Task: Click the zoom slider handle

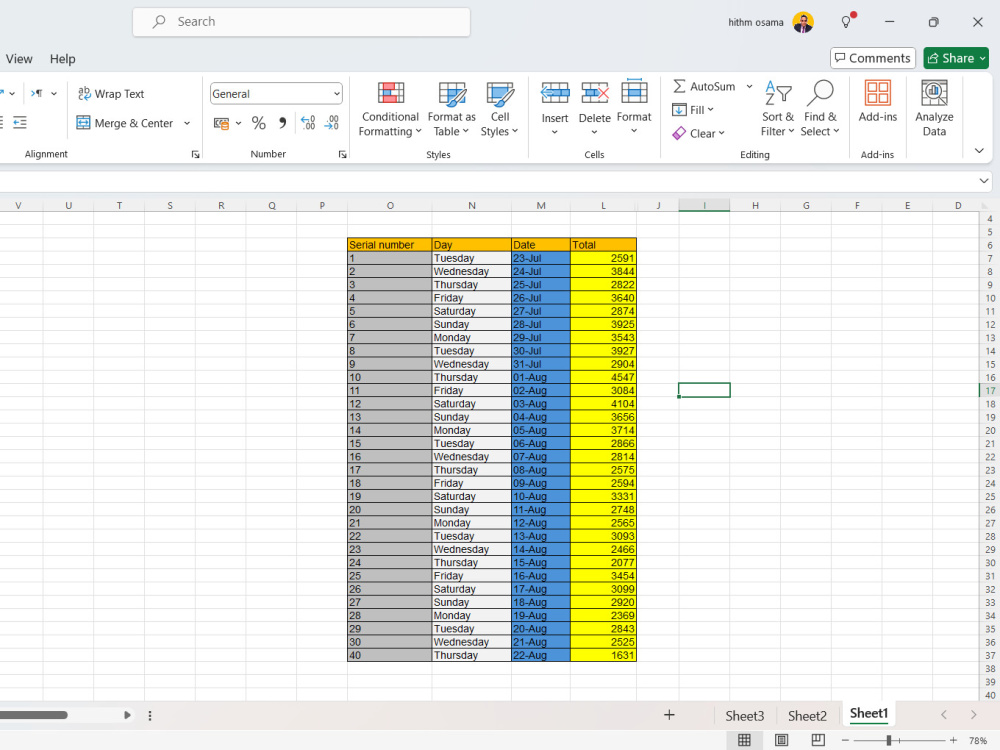Action: pyautogui.click(x=888, y=740)
